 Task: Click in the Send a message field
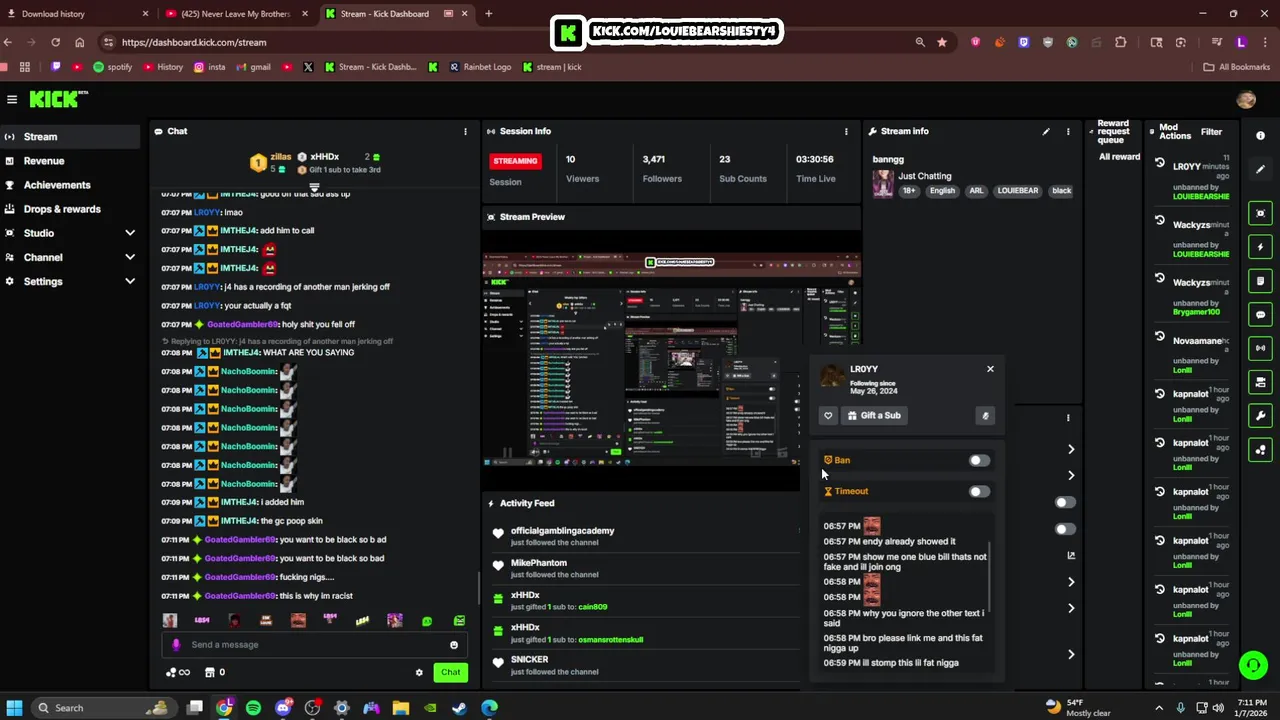click(315, 645)
